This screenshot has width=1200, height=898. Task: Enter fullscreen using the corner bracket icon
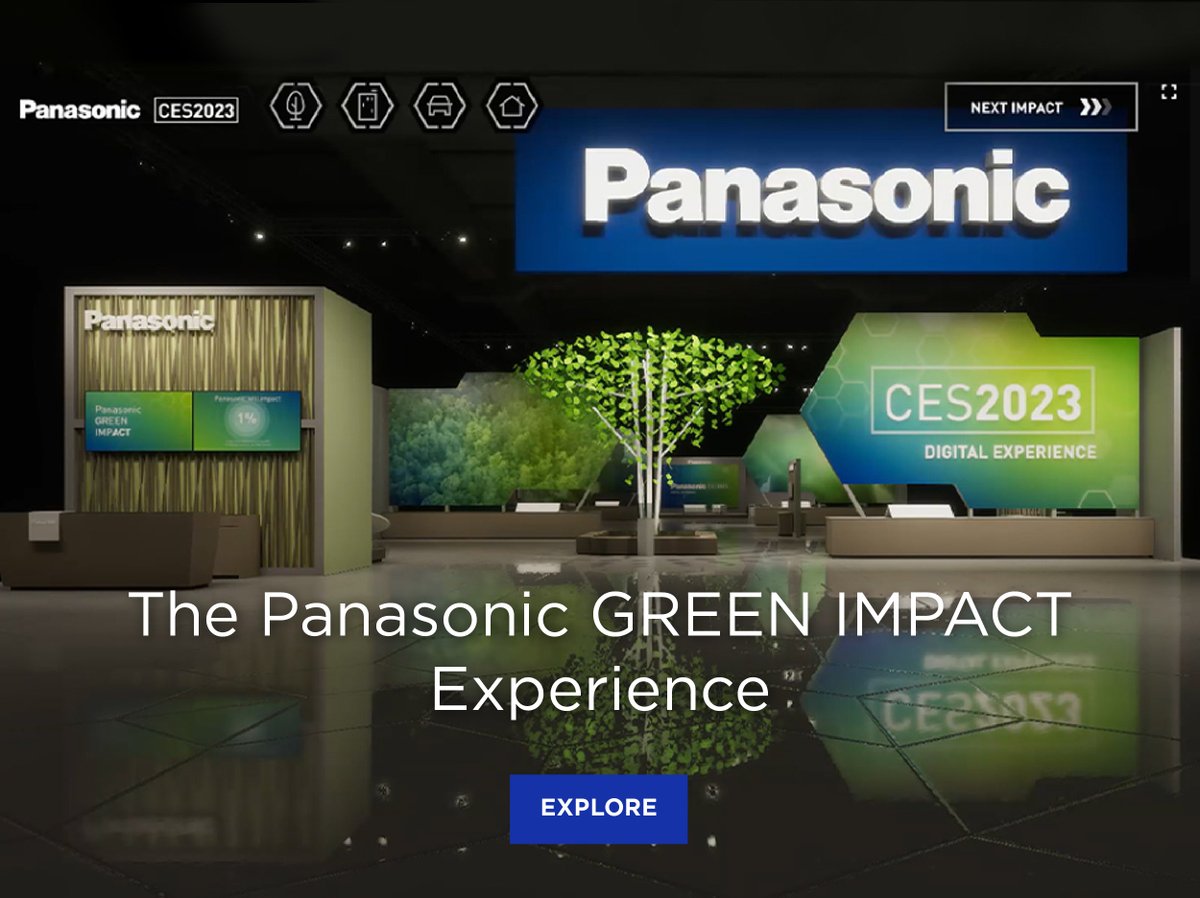click(x=1168, y=92)
